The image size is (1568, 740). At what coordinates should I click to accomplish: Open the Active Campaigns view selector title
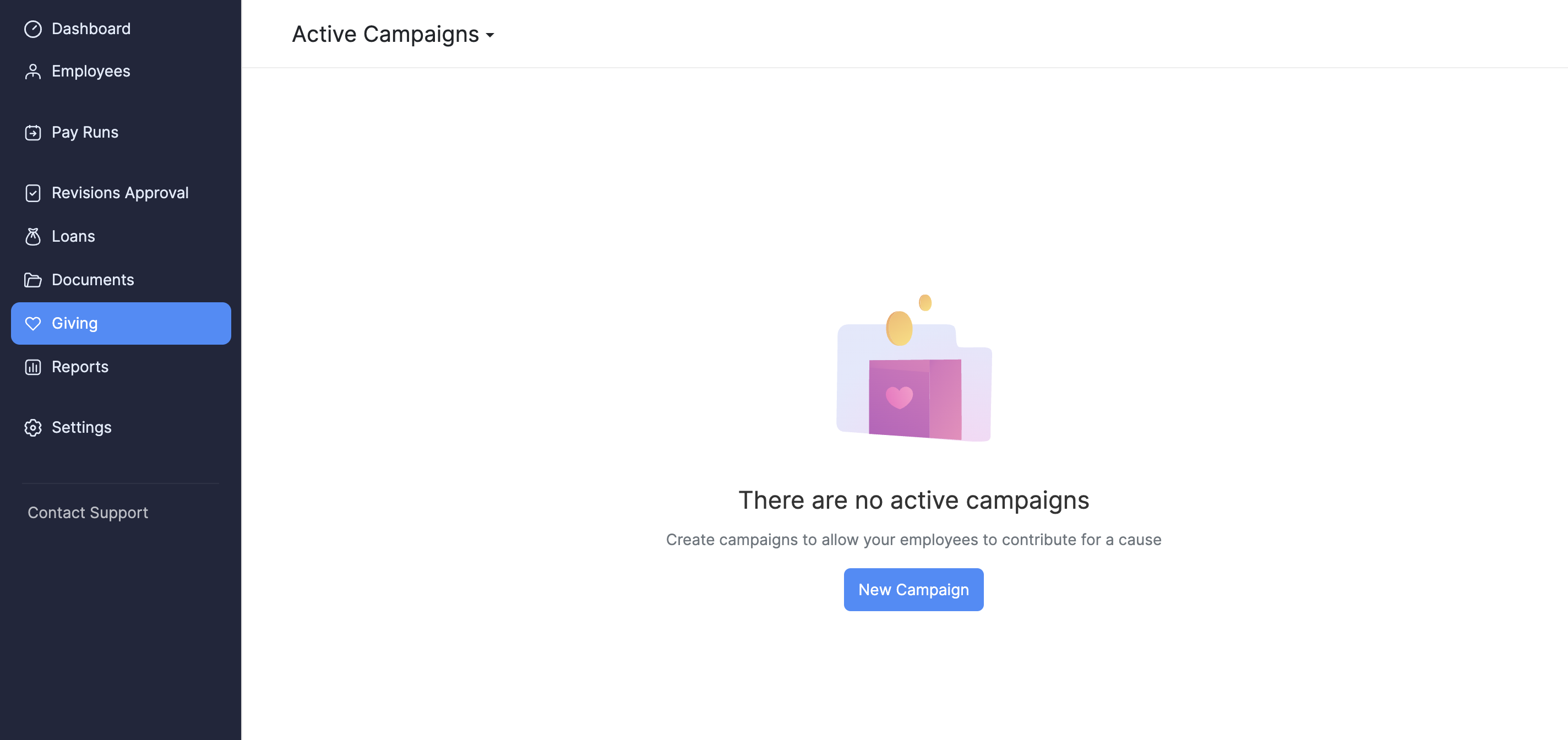385,34
